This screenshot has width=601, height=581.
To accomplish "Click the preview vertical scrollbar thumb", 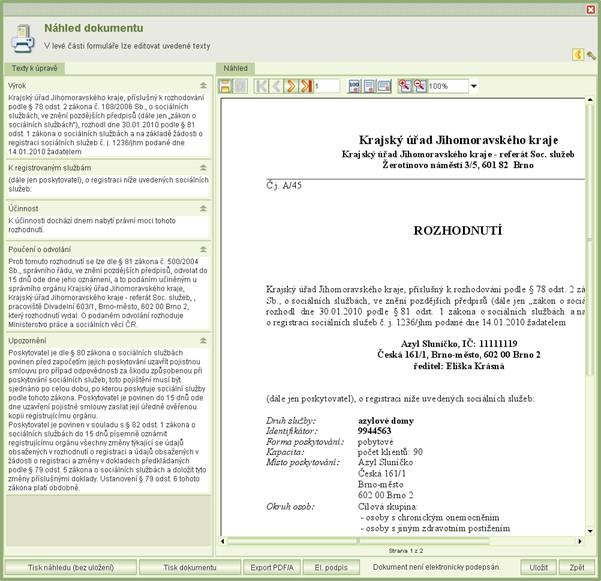I will click(590, 240).
